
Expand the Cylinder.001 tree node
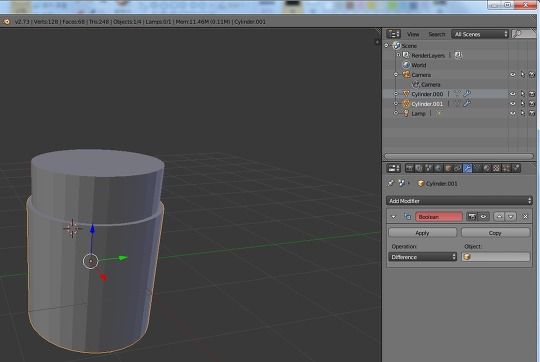coord(396,103)
